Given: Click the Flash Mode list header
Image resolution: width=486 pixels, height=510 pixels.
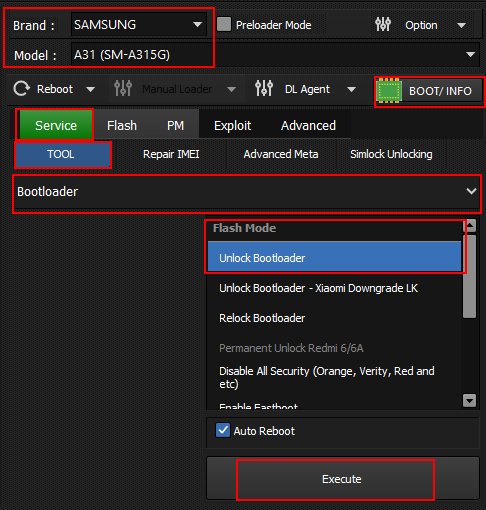Looking at the screenshot, I should coord(334,228).
